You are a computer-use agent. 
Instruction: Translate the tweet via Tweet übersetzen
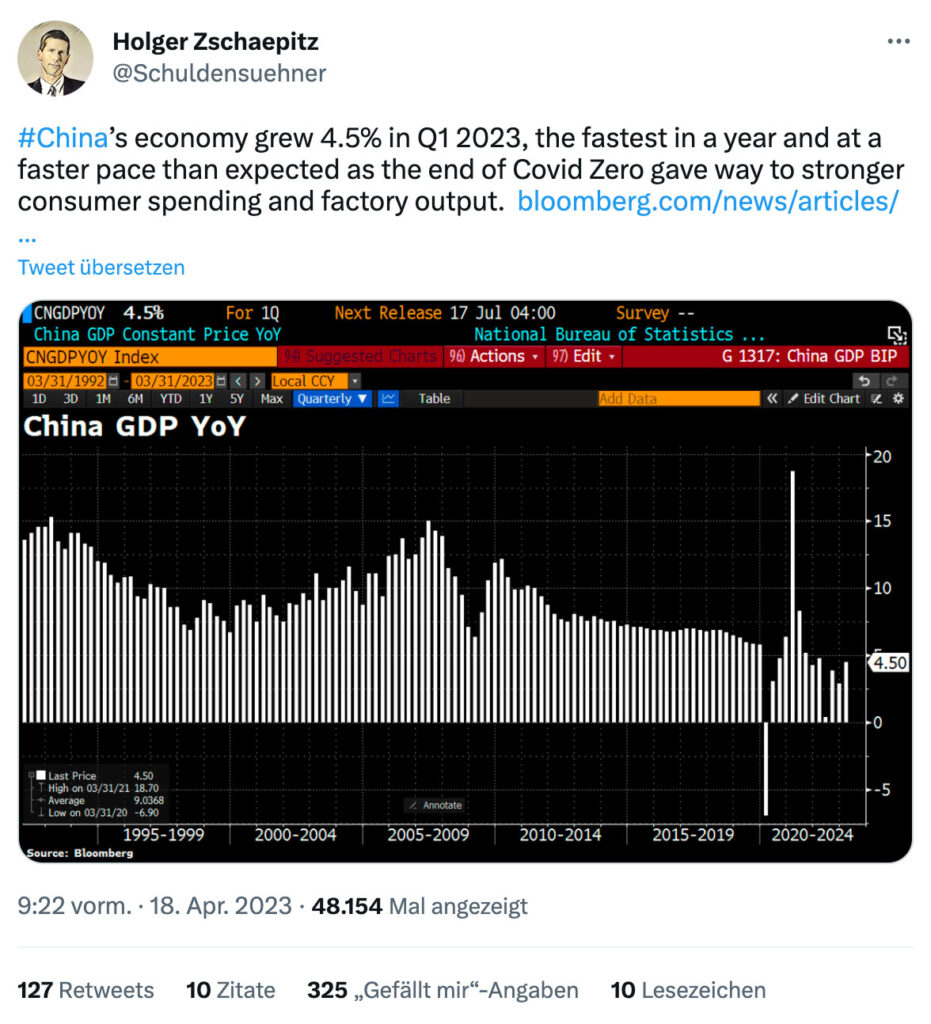tap(101, 267)
